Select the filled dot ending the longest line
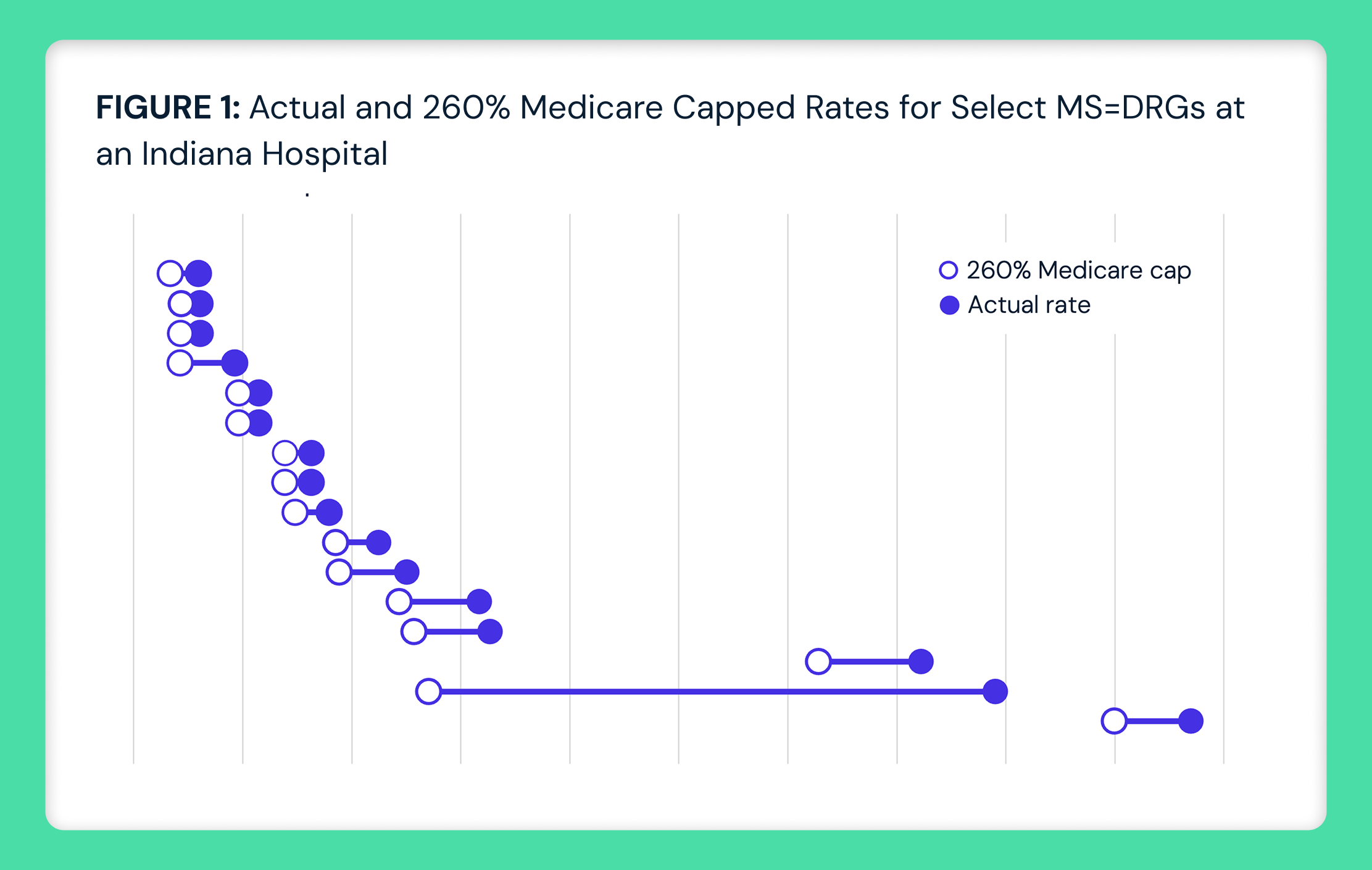This screenshot has width=1372, height=870. [x=995, y=691]
